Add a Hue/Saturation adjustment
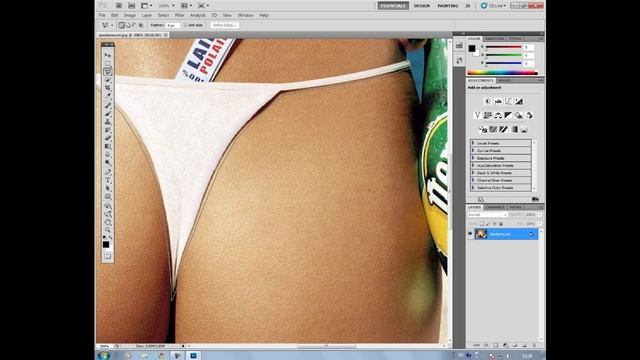 [x=487, y=116]
